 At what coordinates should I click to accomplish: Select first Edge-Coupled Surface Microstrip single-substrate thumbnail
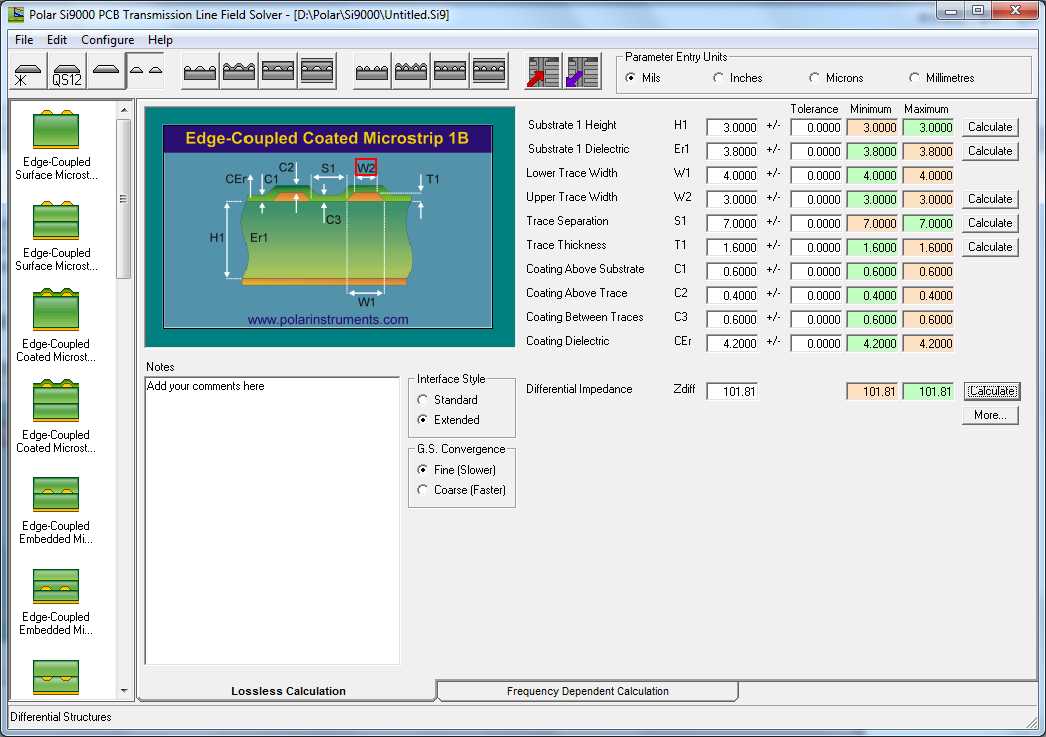(x=56, y=129)
